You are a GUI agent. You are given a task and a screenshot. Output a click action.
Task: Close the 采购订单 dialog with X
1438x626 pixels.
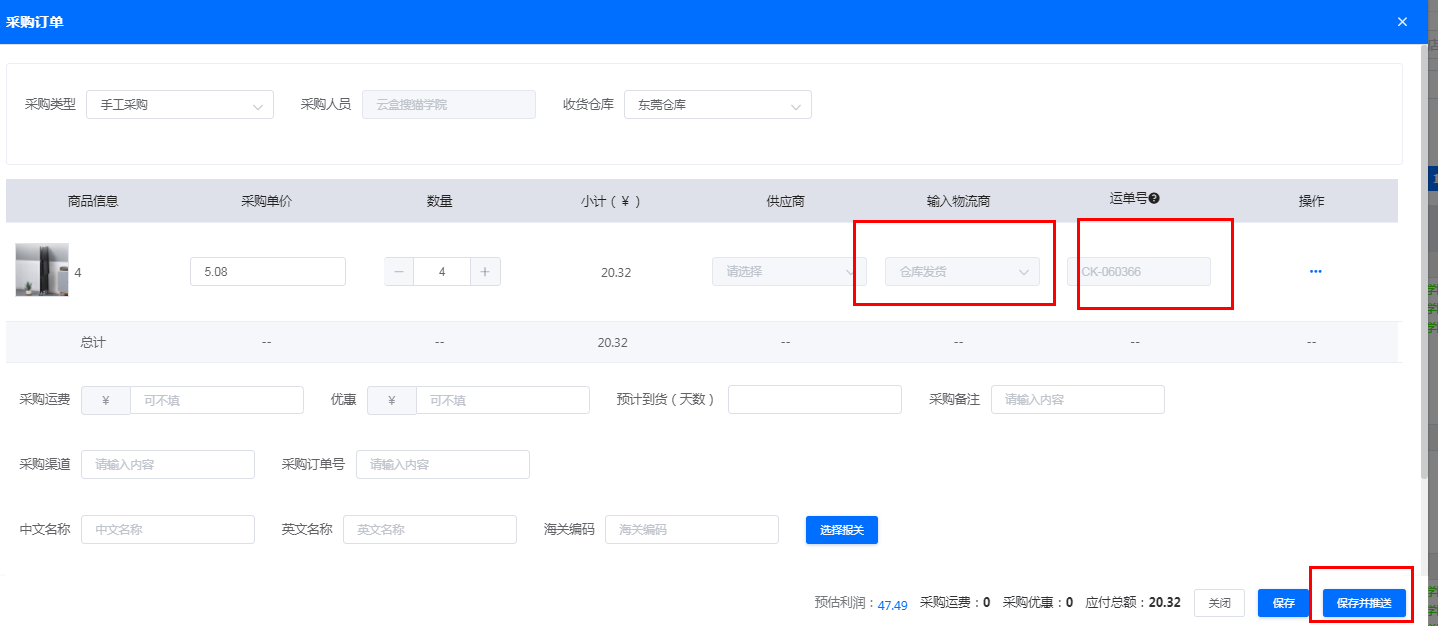click(x=1402, y=22)
